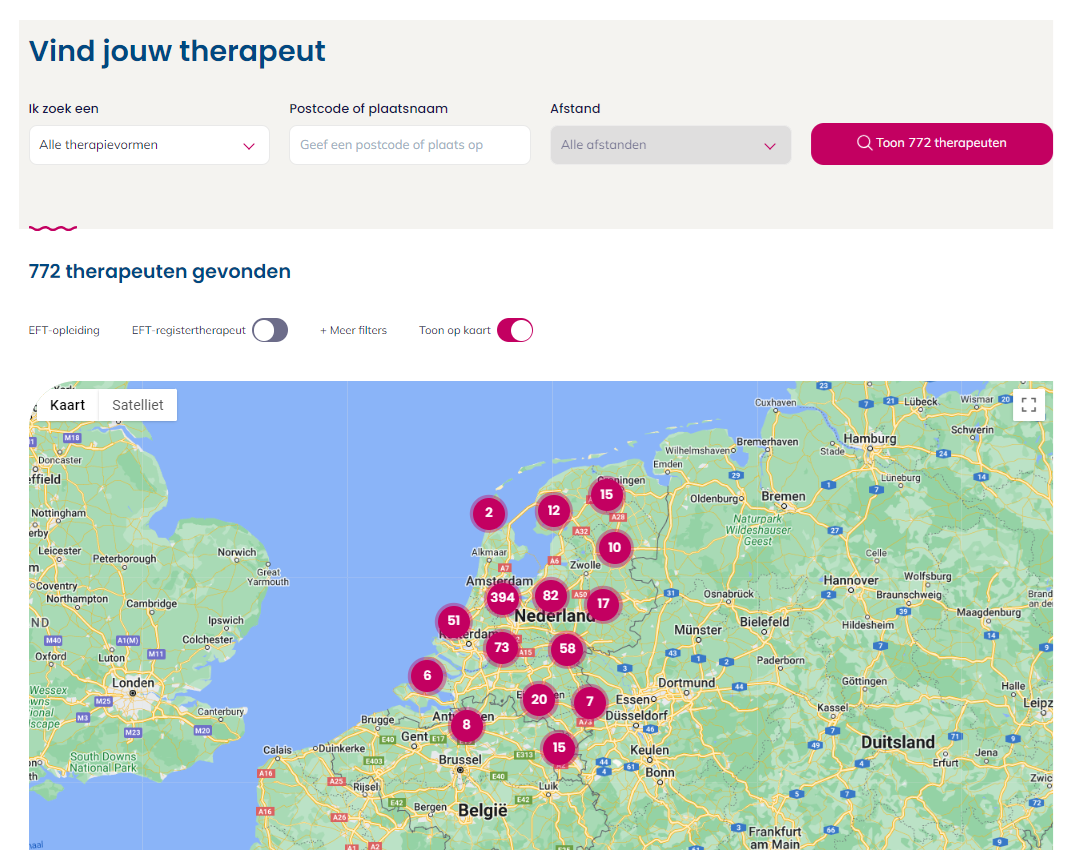Image resolution: width=1075 pixels, height=867 pixels.
Task: Switch to the Satelliet map view
Action: tap(138, 405)
